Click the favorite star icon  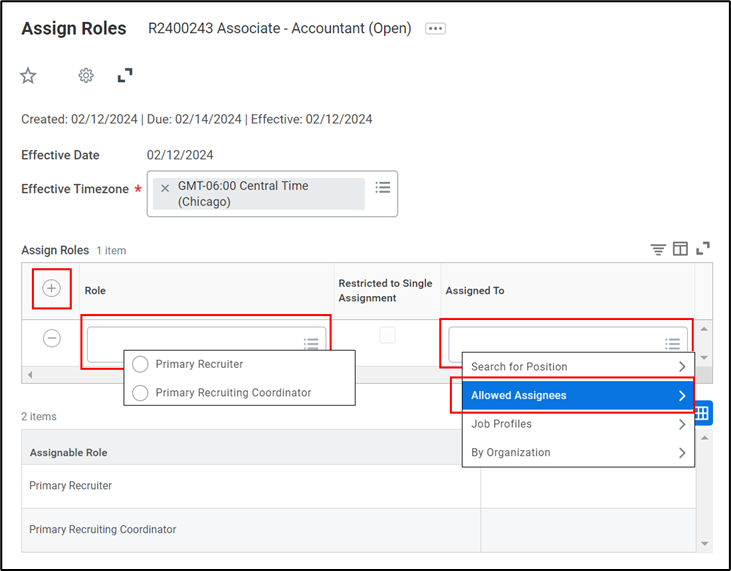[28, 76]
